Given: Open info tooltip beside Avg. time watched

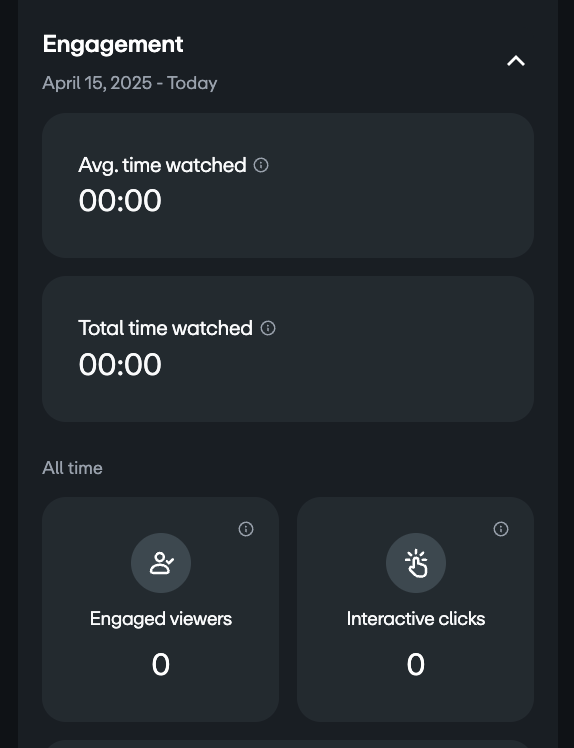Looking at the screenshot, I should click(261, 165).
